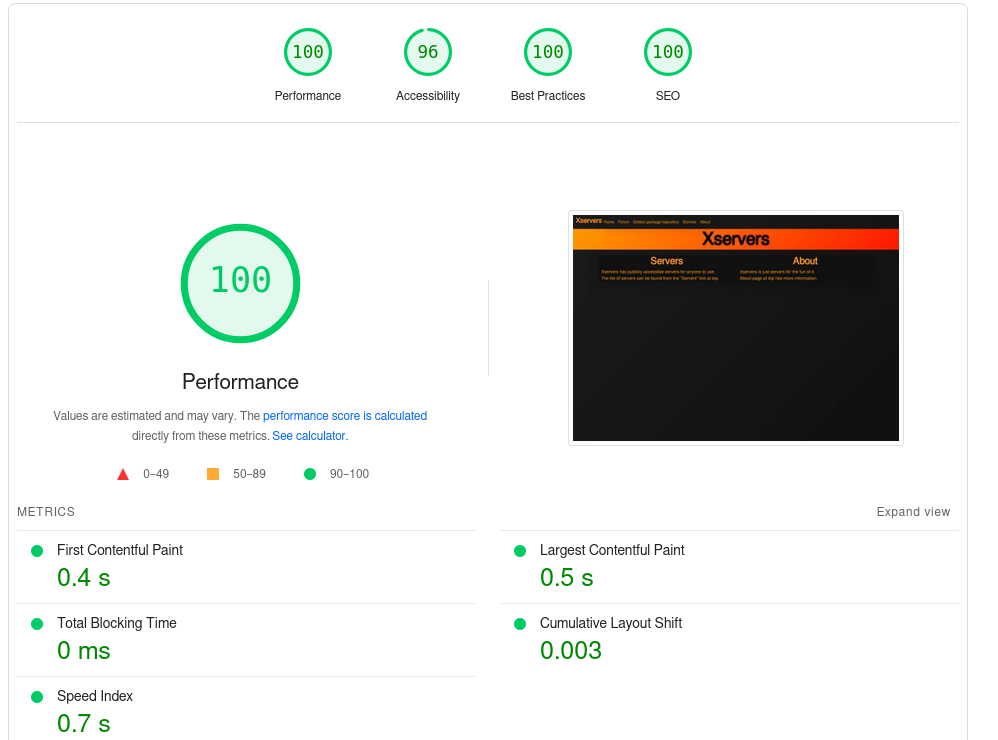998x740 pixels.
Task: Click the red triangle 0–49 legend icon
Action: pyautogui.click(x=123, y=474)
